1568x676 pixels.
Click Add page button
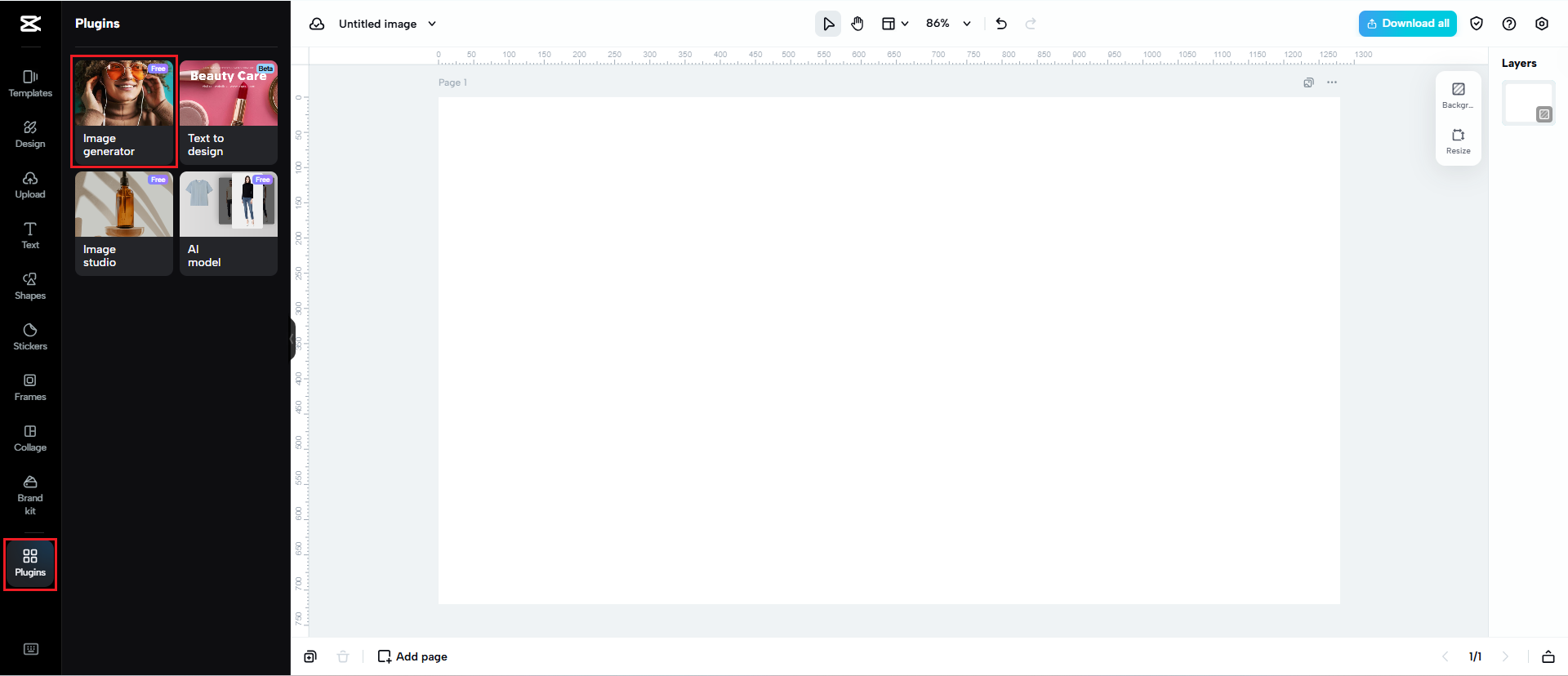(412, 656)
